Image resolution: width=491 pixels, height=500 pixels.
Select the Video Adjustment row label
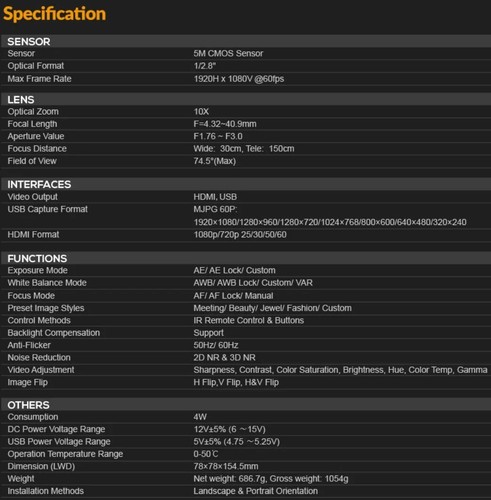point(41,370)
